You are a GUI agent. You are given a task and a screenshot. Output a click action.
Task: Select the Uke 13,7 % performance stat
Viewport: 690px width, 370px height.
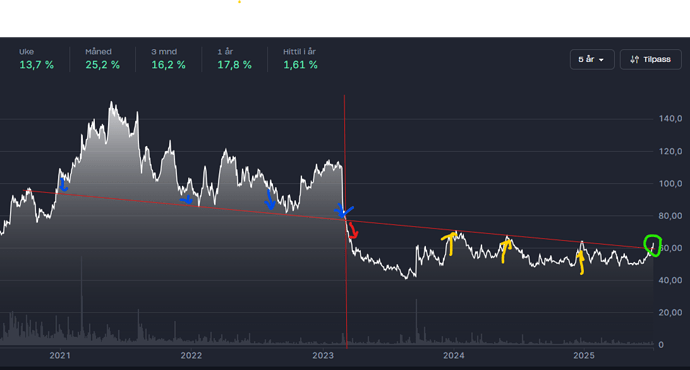(37, 59)
